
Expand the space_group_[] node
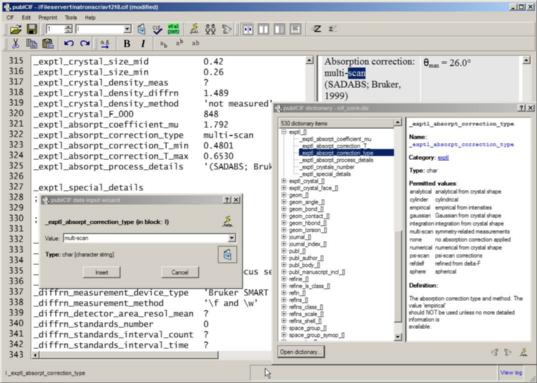[284, 328]
